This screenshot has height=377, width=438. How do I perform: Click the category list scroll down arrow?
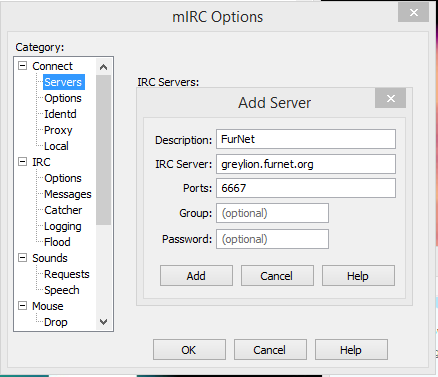pos(103,322)
